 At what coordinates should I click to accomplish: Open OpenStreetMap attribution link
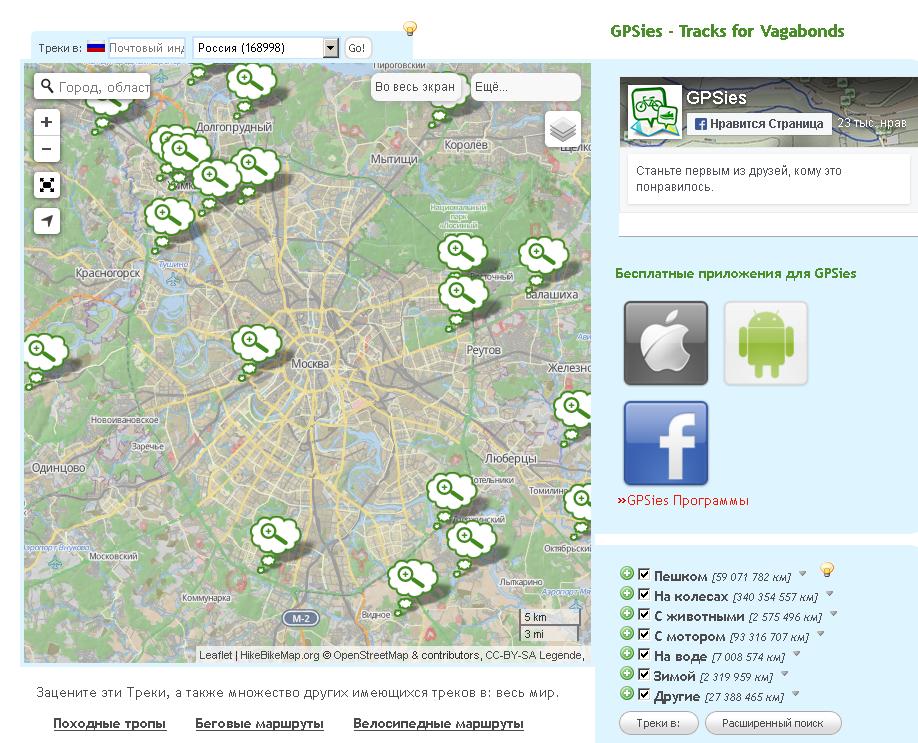coord(371,655)
